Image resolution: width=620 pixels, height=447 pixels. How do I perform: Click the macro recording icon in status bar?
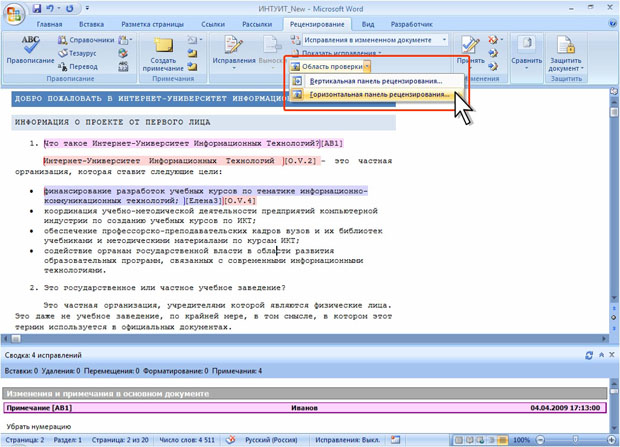pyautogui.click(x=395, y=440)
